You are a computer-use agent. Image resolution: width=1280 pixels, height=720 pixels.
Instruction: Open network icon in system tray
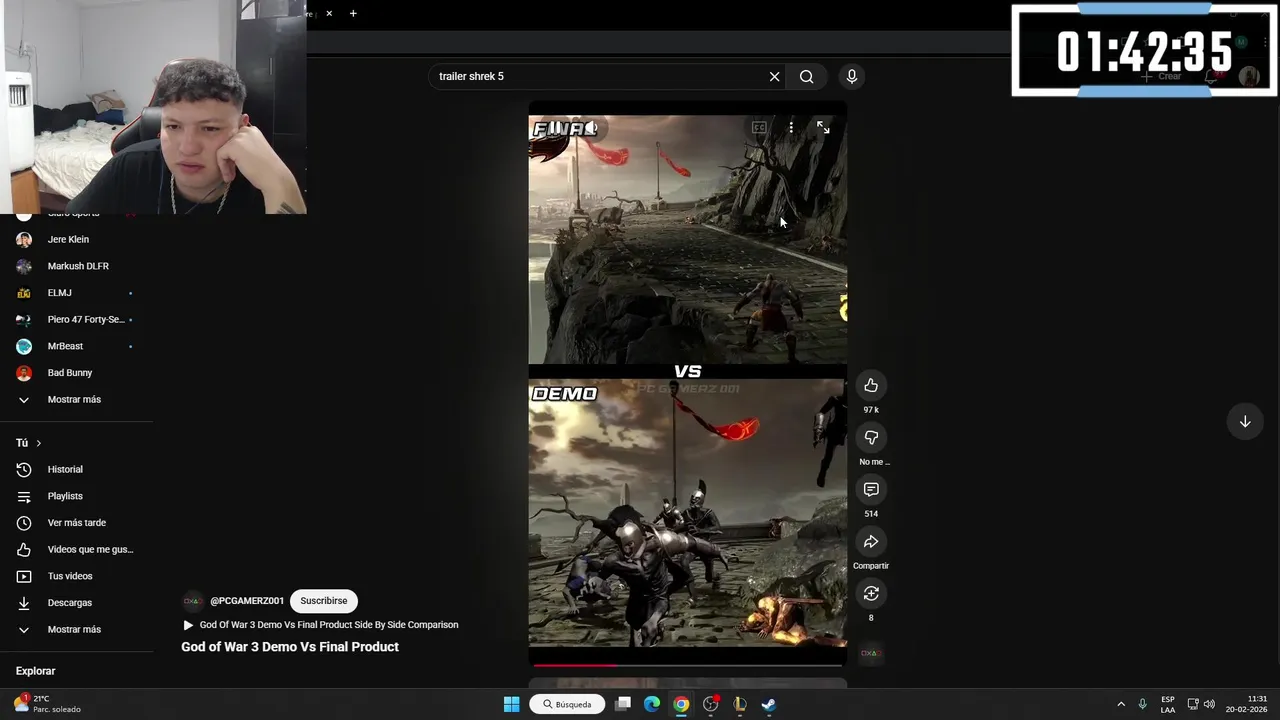[1192, 704]
